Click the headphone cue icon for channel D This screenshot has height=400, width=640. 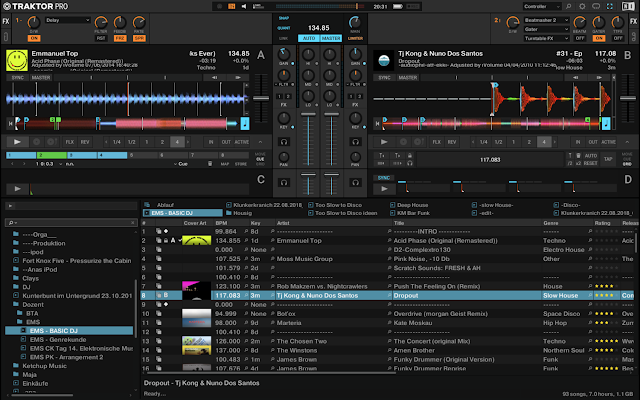(x=356, y=182)
